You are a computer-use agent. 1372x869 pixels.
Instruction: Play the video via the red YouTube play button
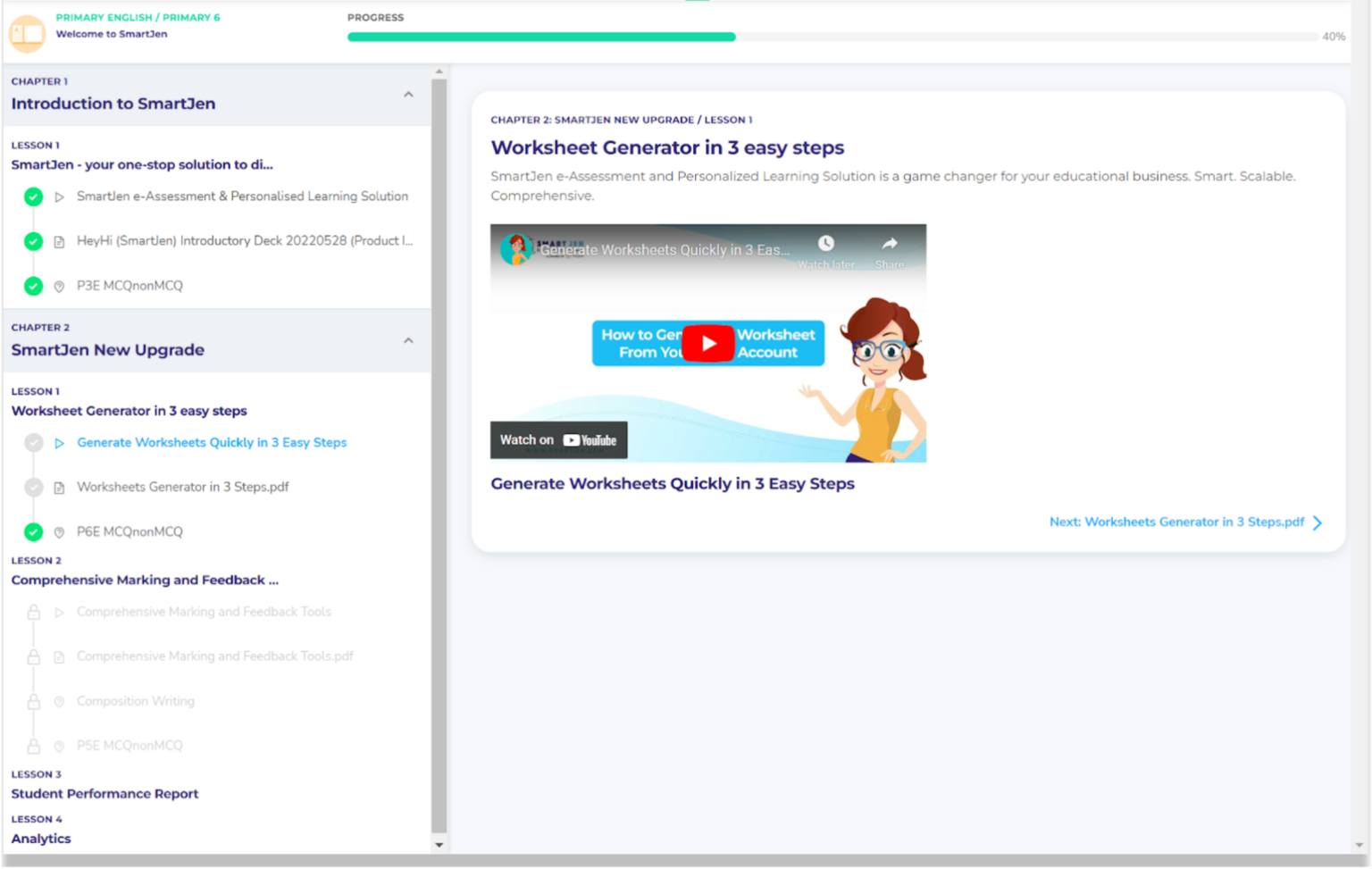pyautogui.click(x=707, y=343)
